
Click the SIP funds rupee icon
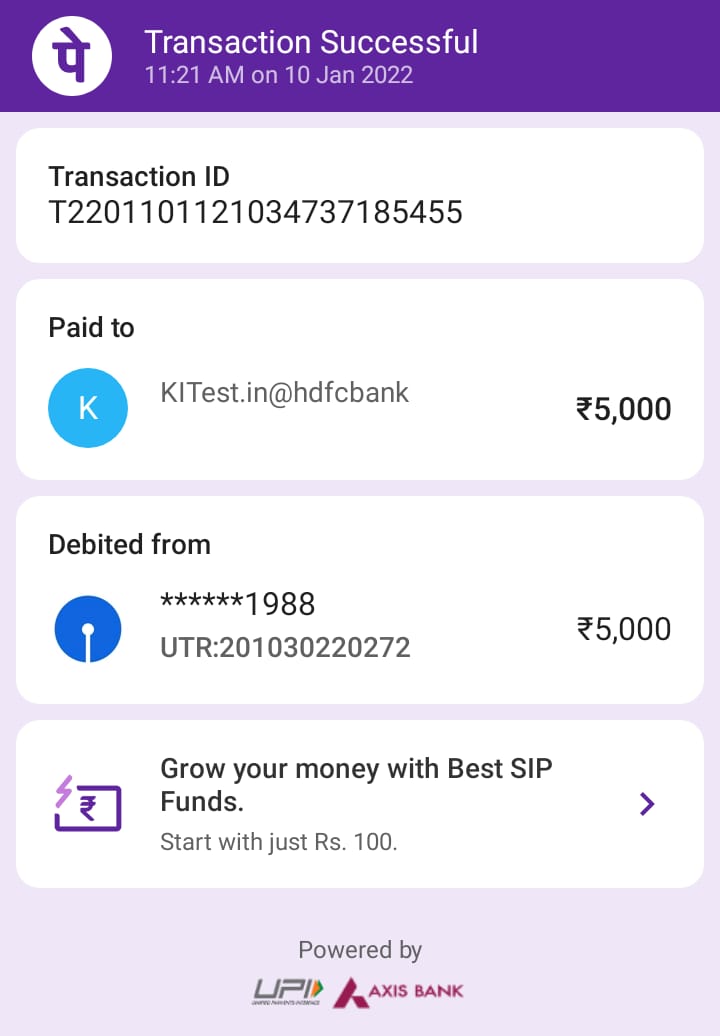point(88,803)
